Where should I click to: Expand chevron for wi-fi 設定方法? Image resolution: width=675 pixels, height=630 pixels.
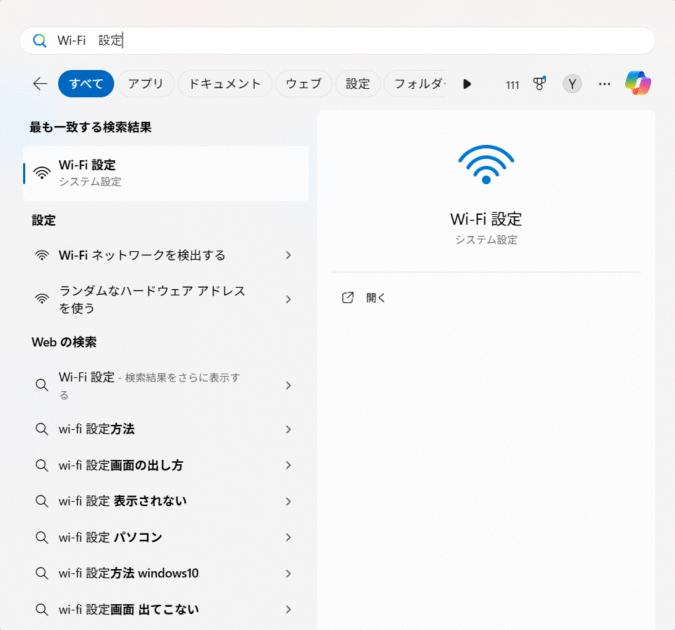(288, 429)
